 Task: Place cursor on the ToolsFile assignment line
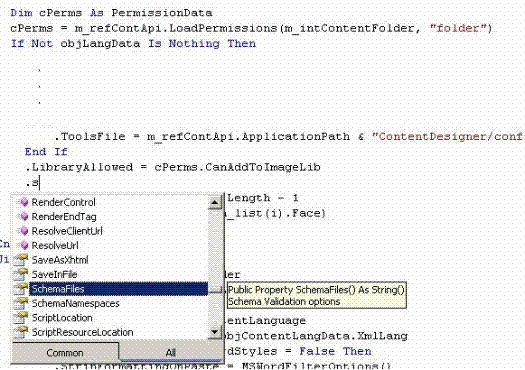tap(288, 137)
